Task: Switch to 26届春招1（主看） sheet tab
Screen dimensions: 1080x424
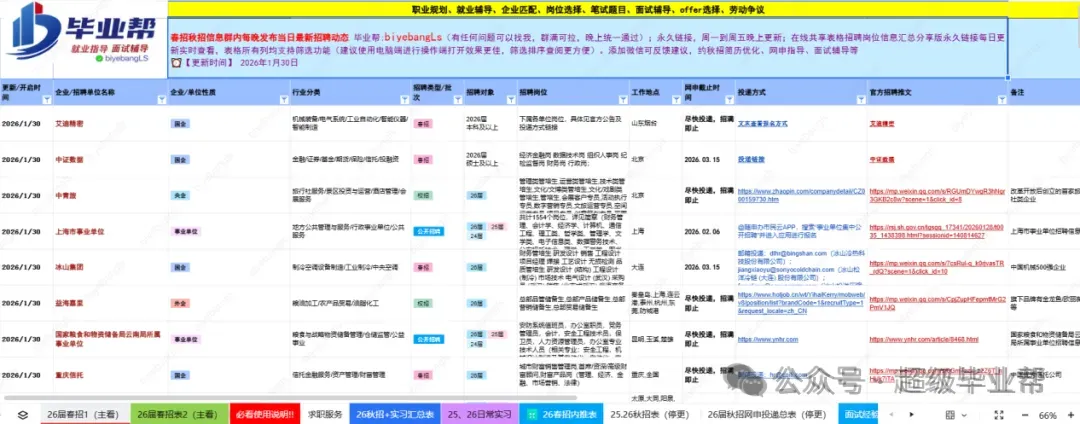Action: (83, 415)
